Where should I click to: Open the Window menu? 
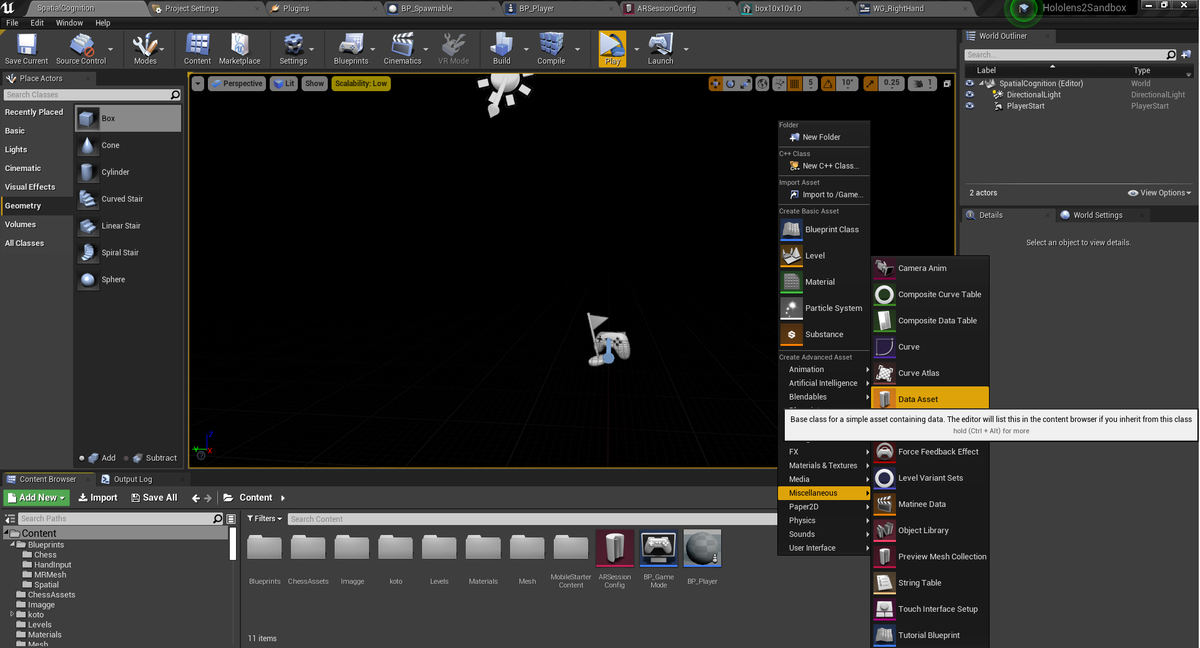pos(70,22)
